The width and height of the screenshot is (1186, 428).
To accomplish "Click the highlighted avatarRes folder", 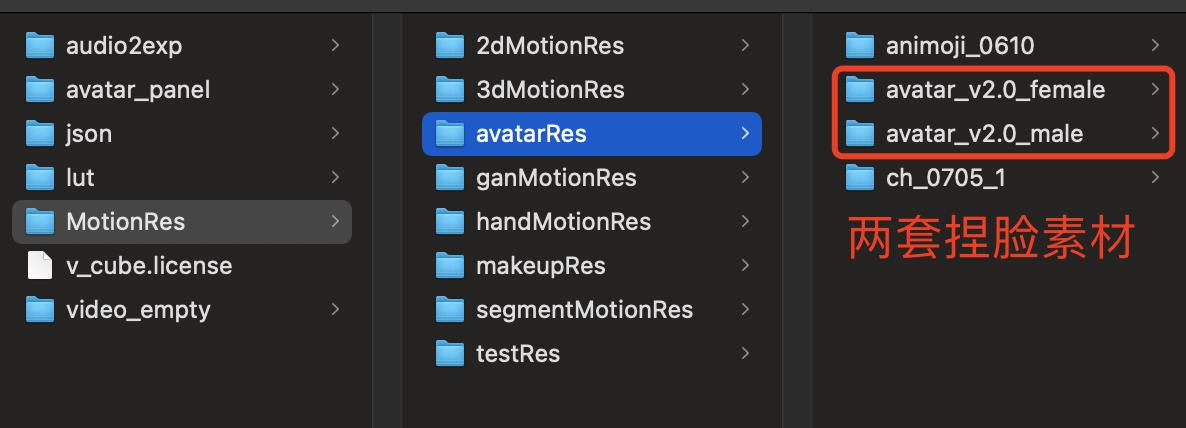I will tap(591, 134).
